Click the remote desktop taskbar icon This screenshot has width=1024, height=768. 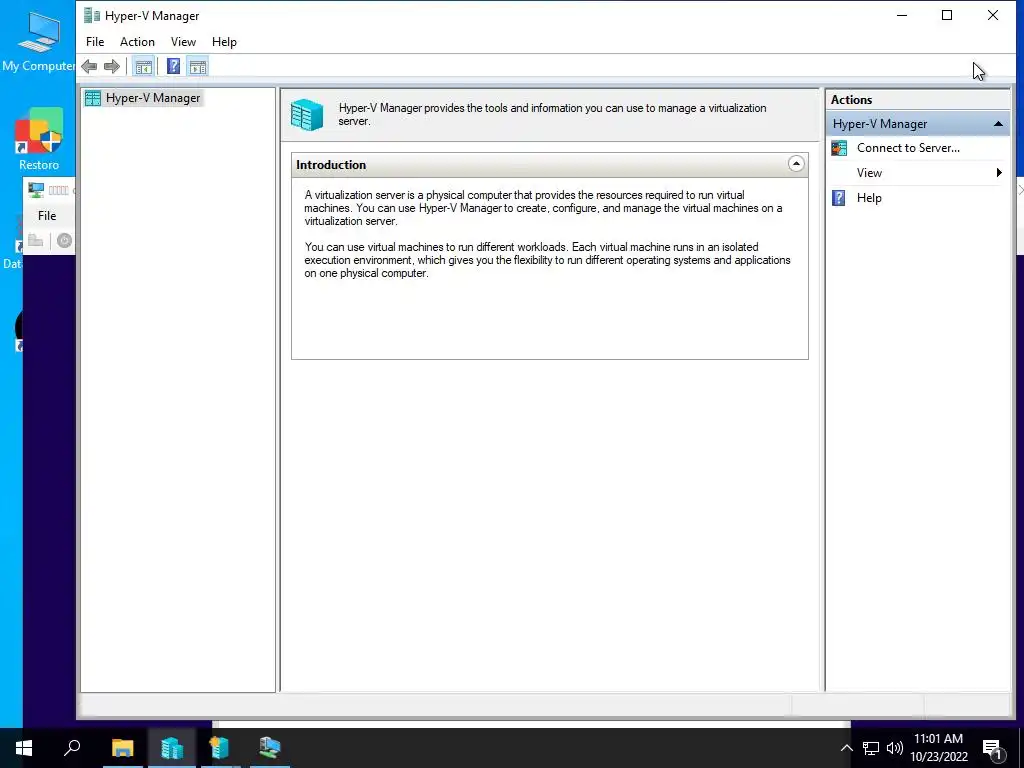point(269,748)
